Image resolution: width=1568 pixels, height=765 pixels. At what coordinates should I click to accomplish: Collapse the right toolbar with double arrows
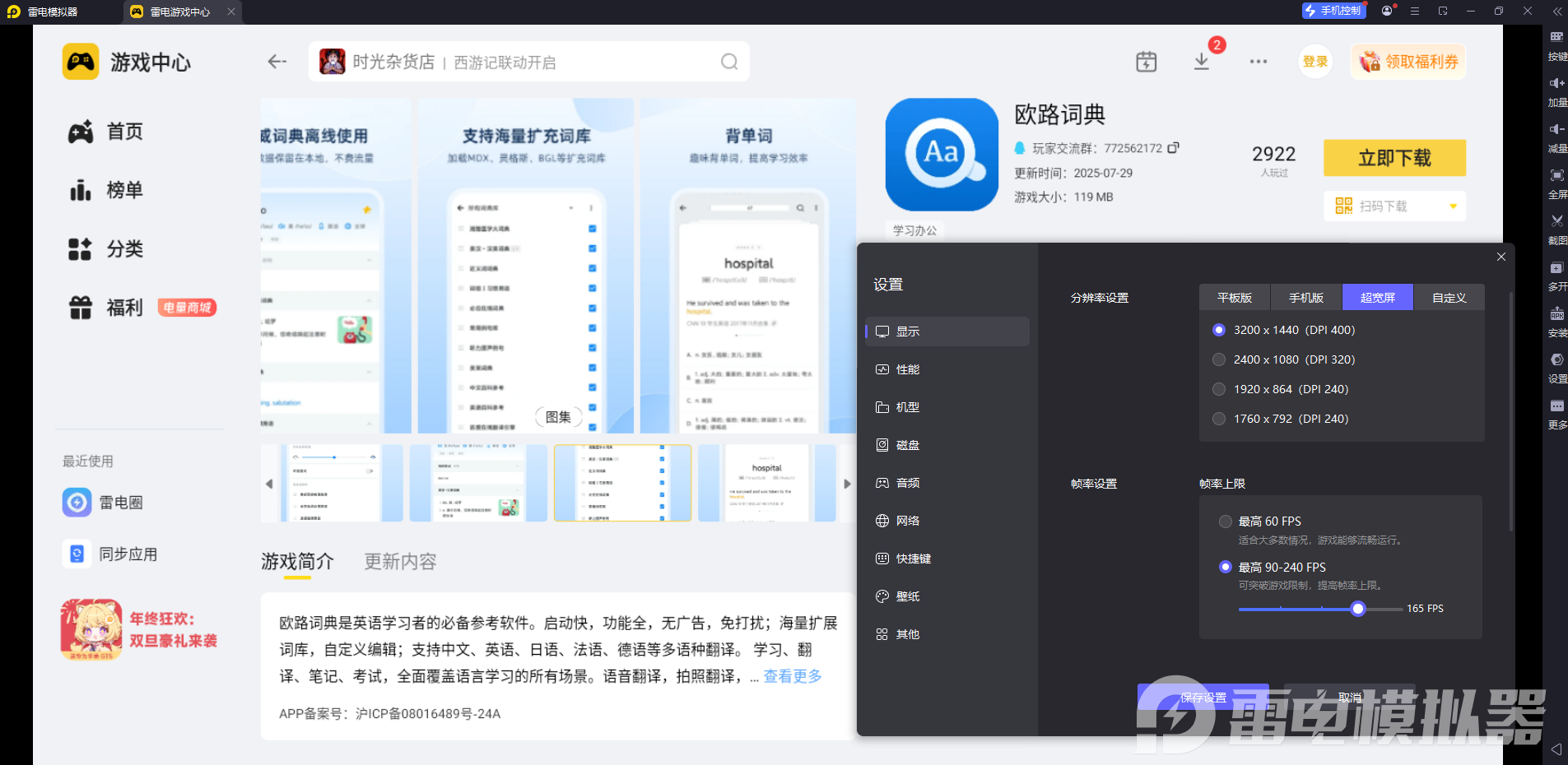pos(1556,12)
